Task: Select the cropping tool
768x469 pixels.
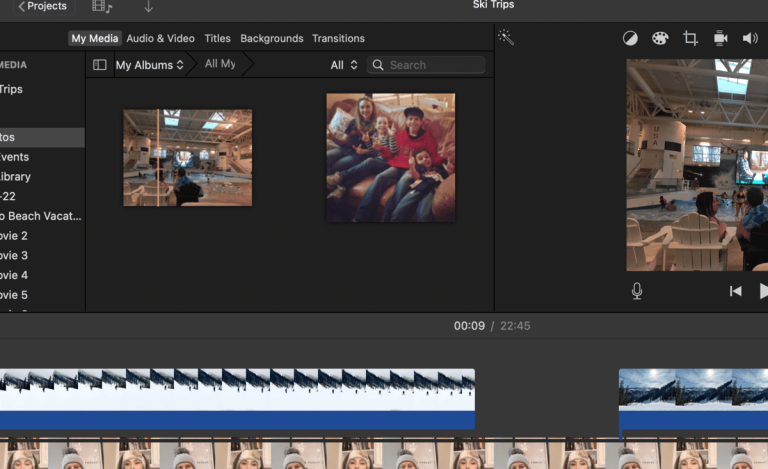Action: (x=690, y=38)
